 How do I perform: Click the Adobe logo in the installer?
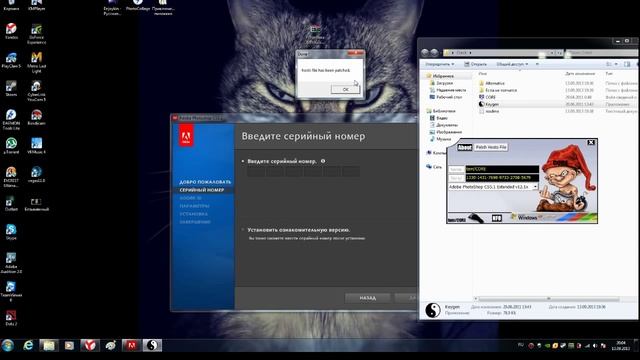(x=186, y=136)
